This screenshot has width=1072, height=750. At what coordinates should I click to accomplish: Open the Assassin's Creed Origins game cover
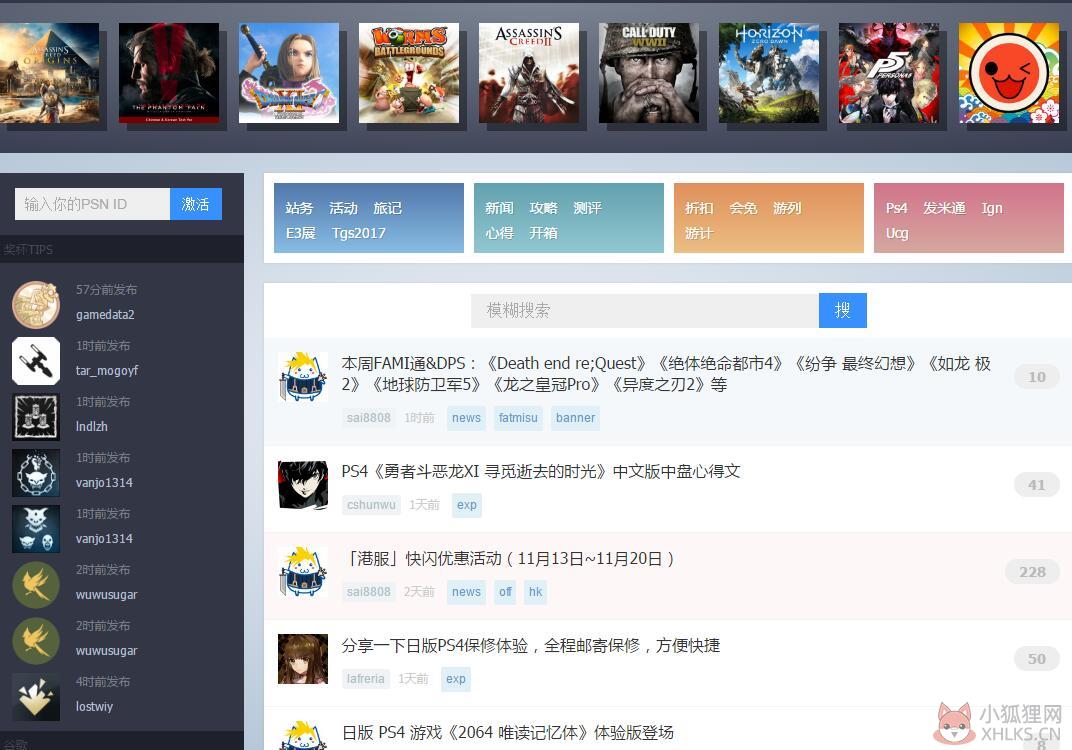(x=49, y=73)
